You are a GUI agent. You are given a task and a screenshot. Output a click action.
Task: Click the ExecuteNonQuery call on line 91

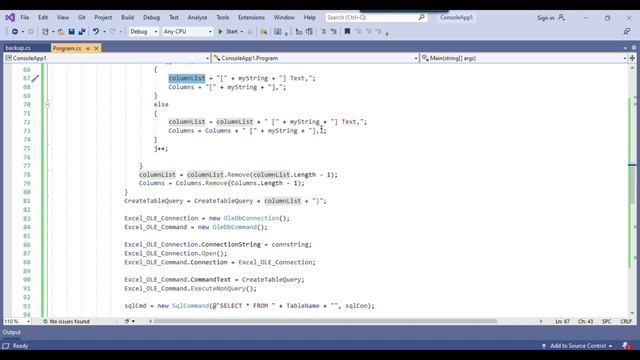[218, 289]
